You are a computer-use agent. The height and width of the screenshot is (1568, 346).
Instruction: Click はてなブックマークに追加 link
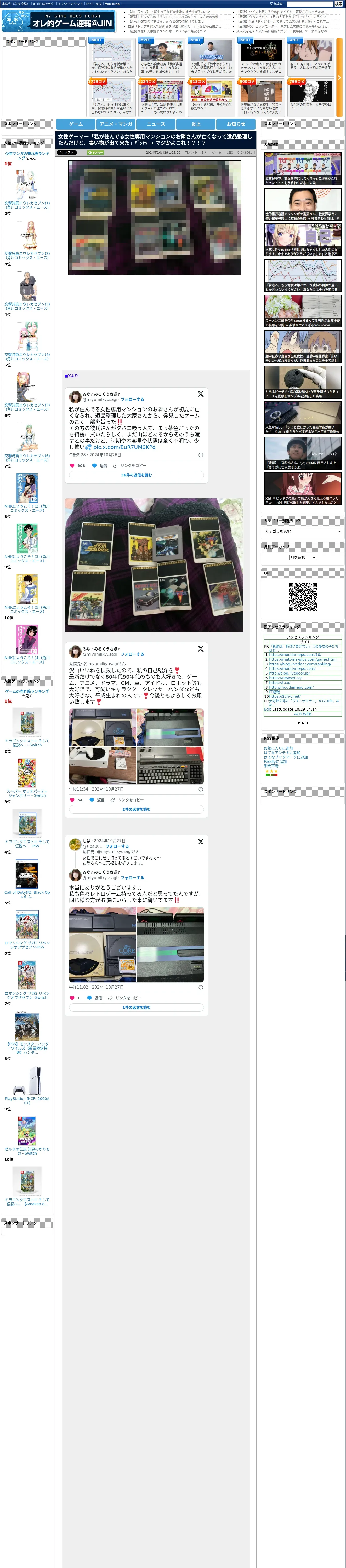[286, 757]
